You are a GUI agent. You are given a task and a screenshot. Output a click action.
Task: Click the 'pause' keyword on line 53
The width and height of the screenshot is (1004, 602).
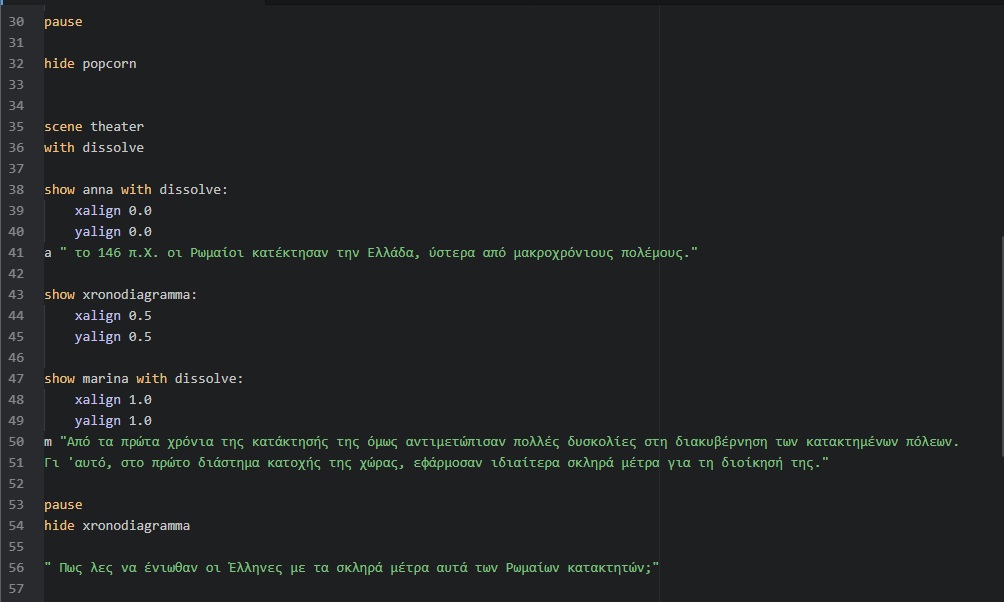coord(63,505)
